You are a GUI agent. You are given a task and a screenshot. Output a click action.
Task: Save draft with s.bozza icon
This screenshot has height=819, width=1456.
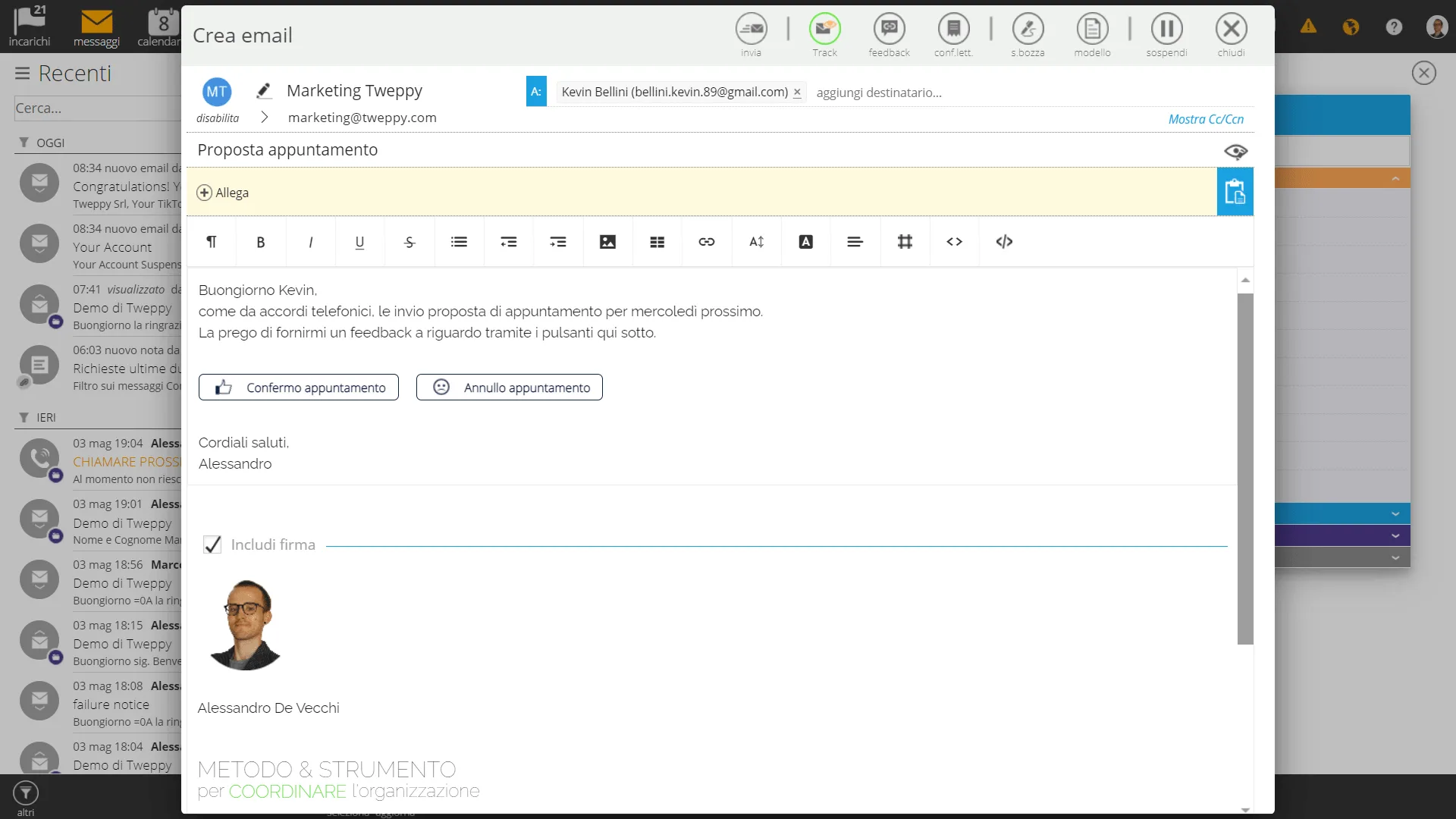click(x=1028, y=36)
